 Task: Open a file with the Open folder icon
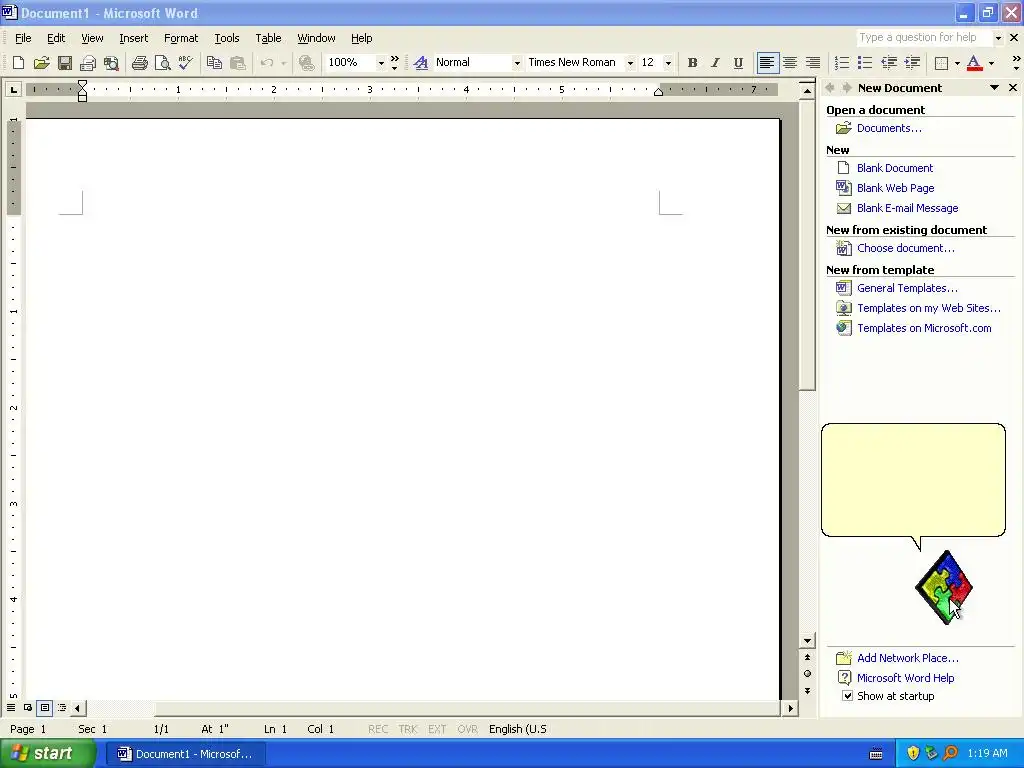[x=42, y=63]
